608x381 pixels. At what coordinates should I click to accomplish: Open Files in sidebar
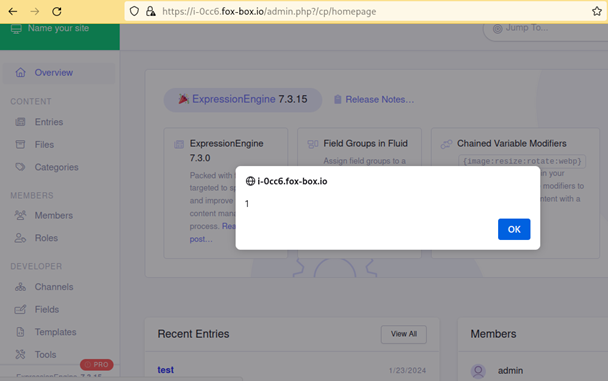[44, 145]
